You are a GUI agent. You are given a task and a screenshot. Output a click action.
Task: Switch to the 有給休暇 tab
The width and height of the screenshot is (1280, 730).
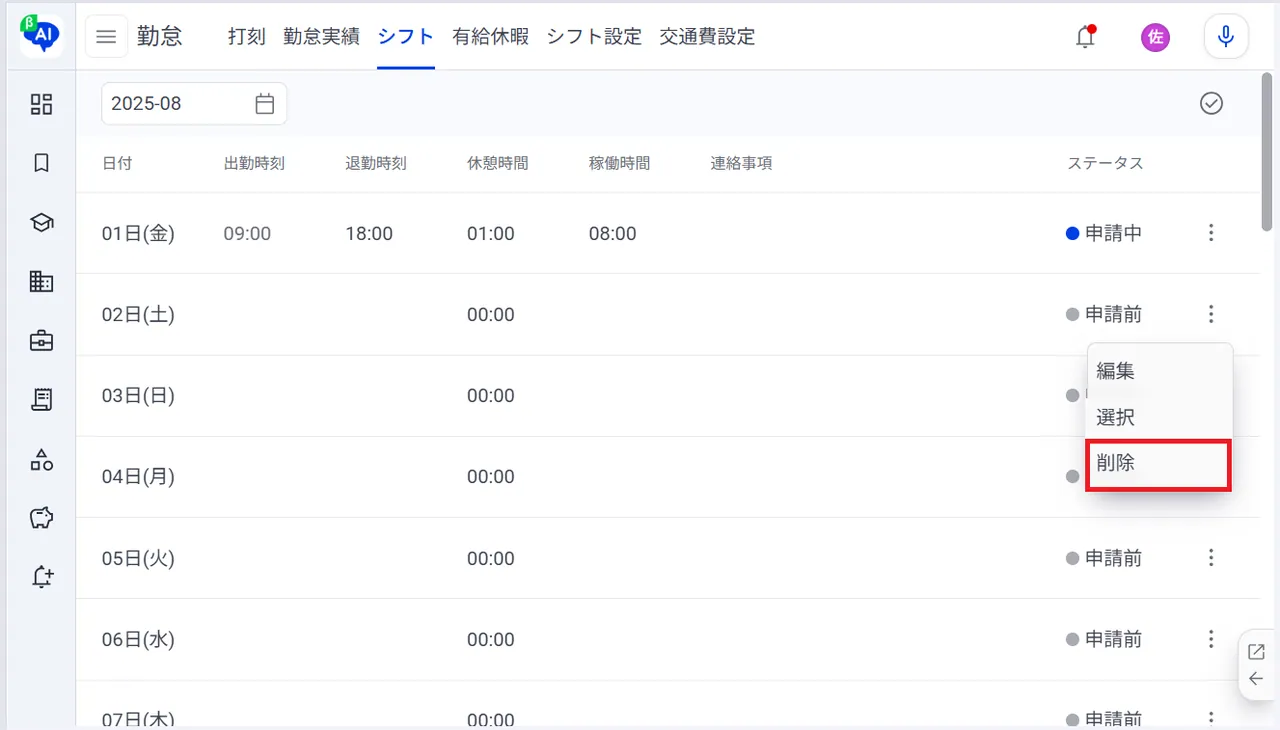(x=490, y=37)
